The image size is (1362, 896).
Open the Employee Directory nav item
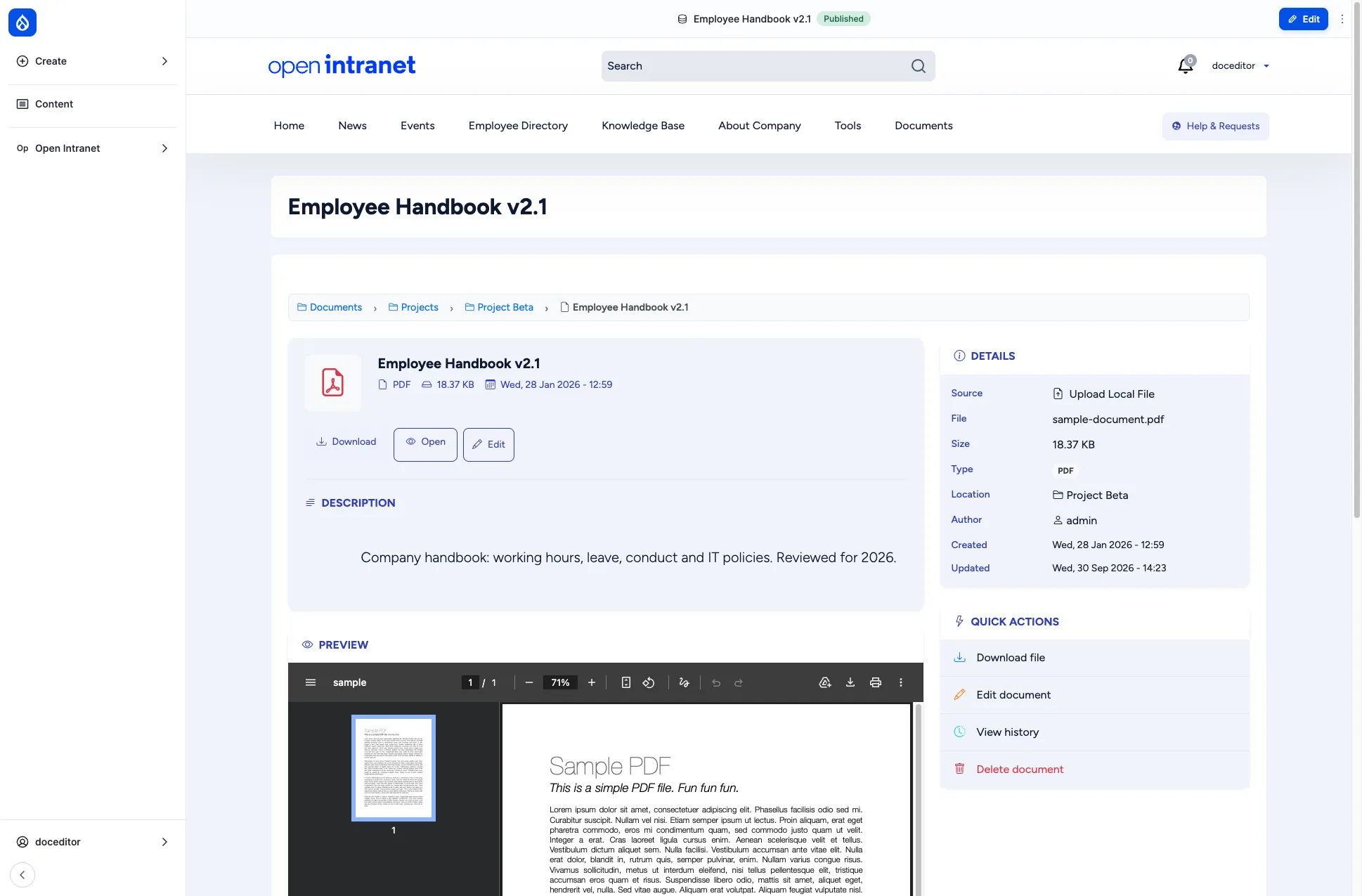pyautogui.click(x=518, y=126)
